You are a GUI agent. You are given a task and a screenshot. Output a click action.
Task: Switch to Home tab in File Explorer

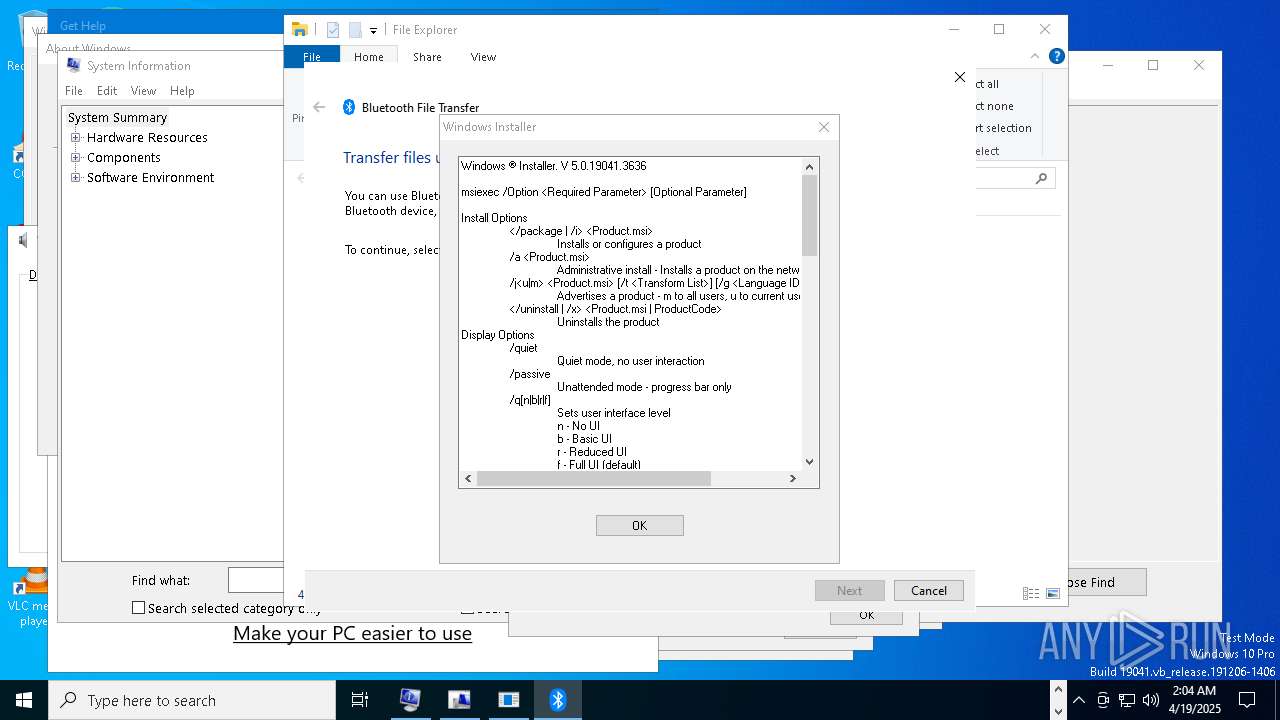(369, 57)
